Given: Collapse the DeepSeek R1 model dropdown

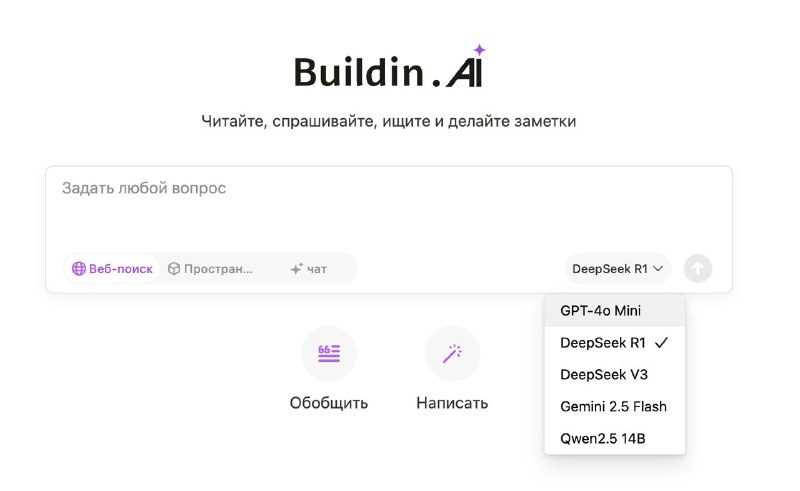Looking at the screenshot, I should 617,268.
